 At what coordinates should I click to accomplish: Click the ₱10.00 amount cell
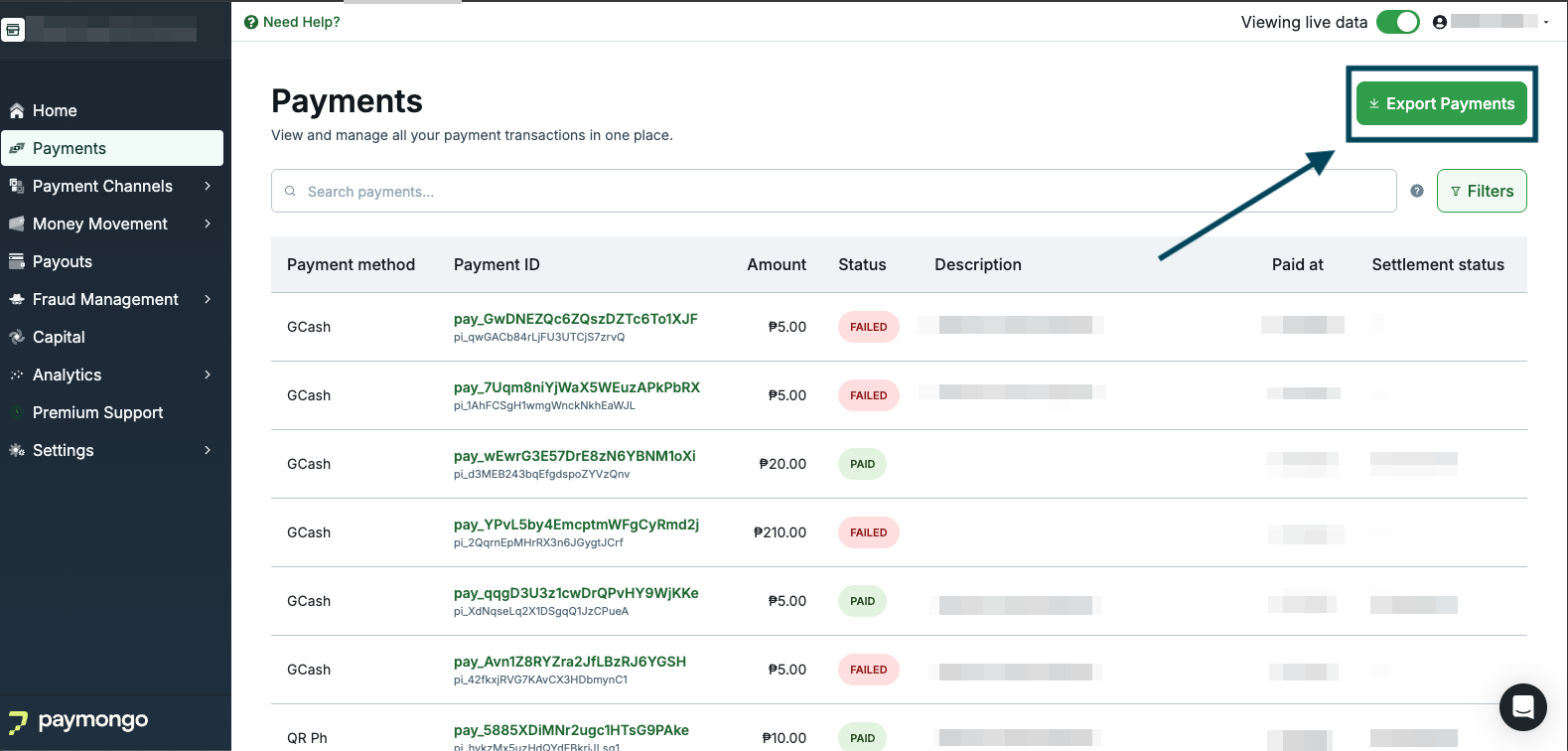coord(784,738)
